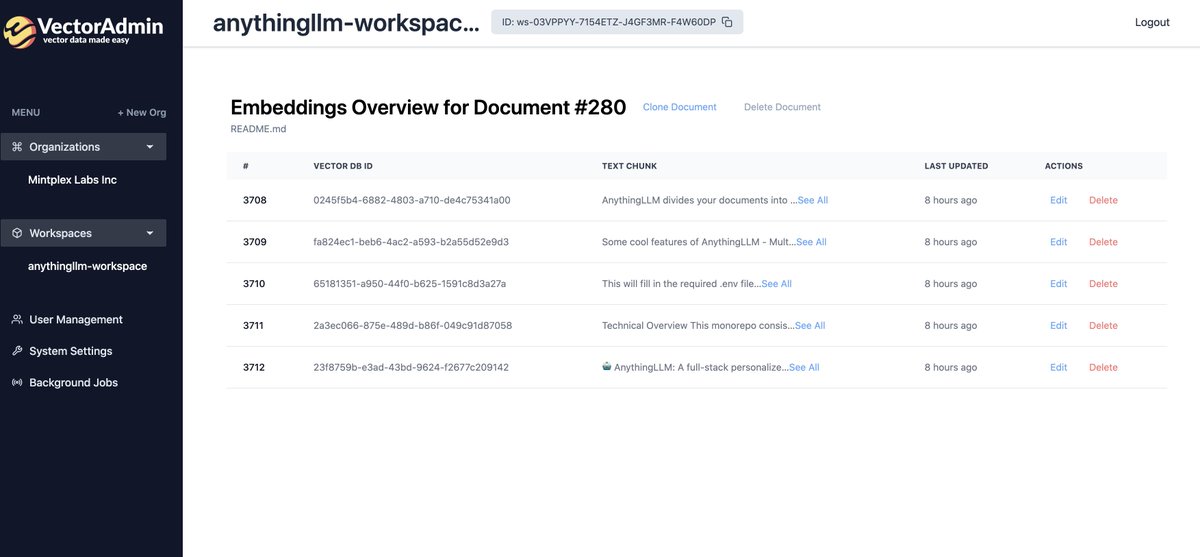1200x557 pixels.
Task: Click the User Management people icon
Action: click(17, 320)
